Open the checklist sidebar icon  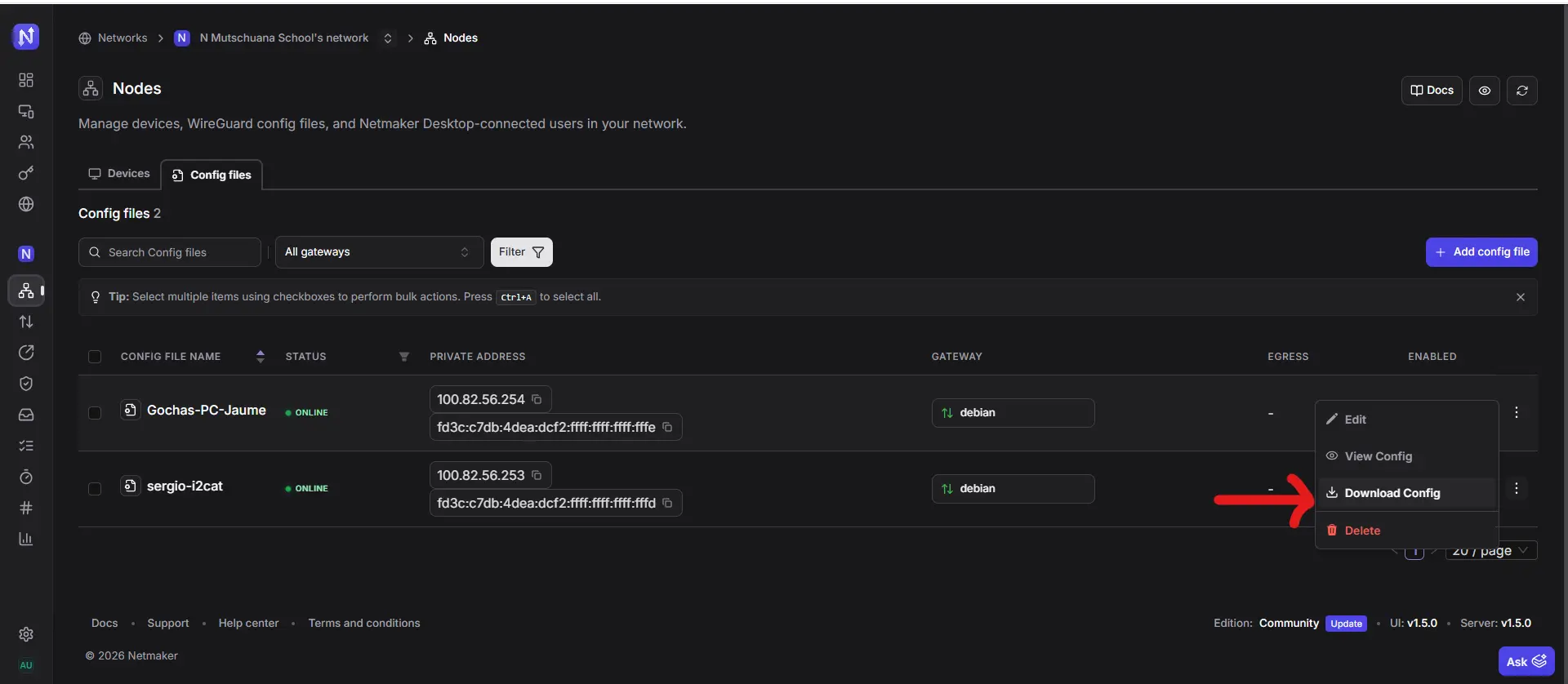pos(26,446)
